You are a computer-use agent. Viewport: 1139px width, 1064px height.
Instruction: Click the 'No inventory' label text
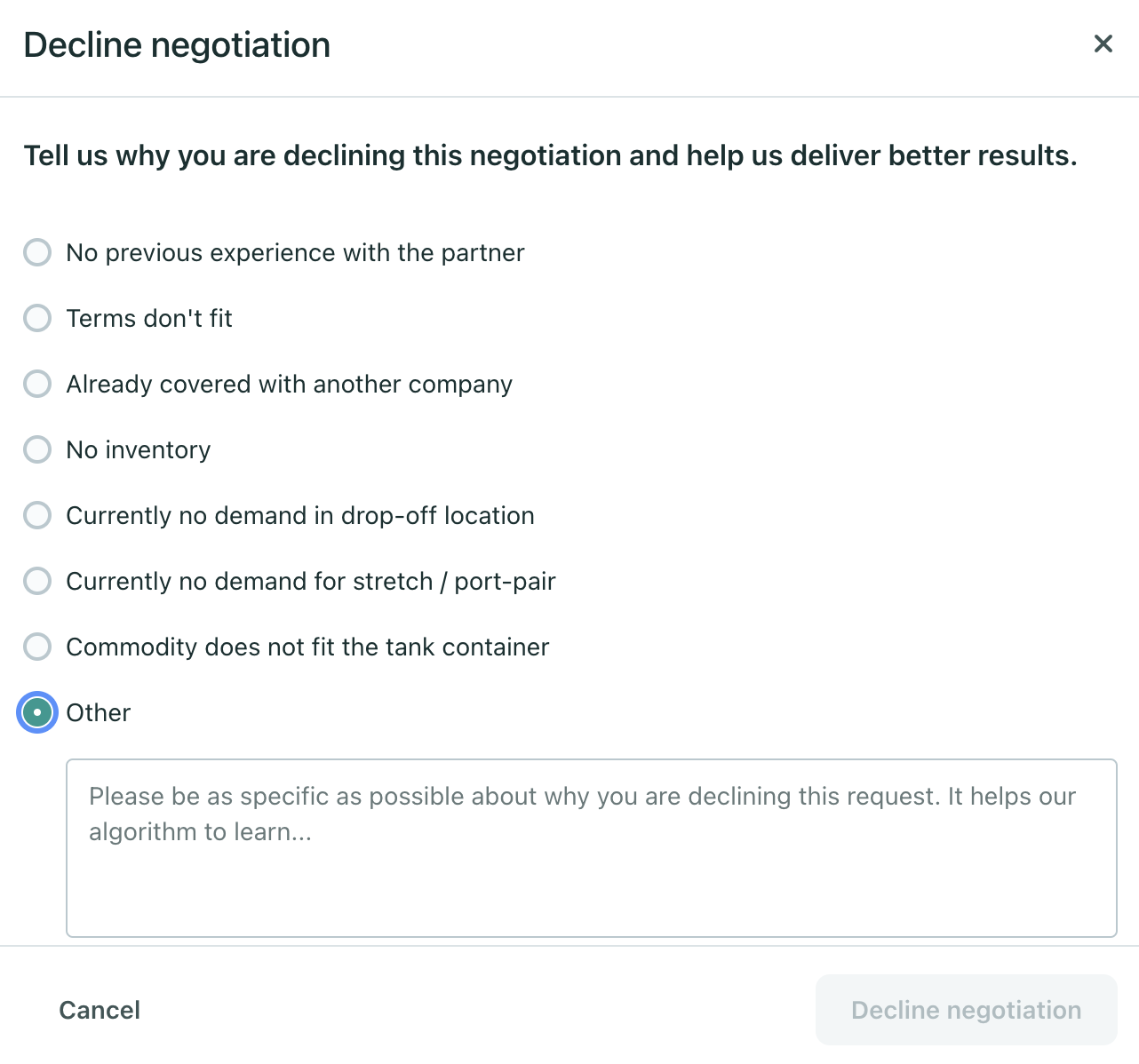pos(139,450)
